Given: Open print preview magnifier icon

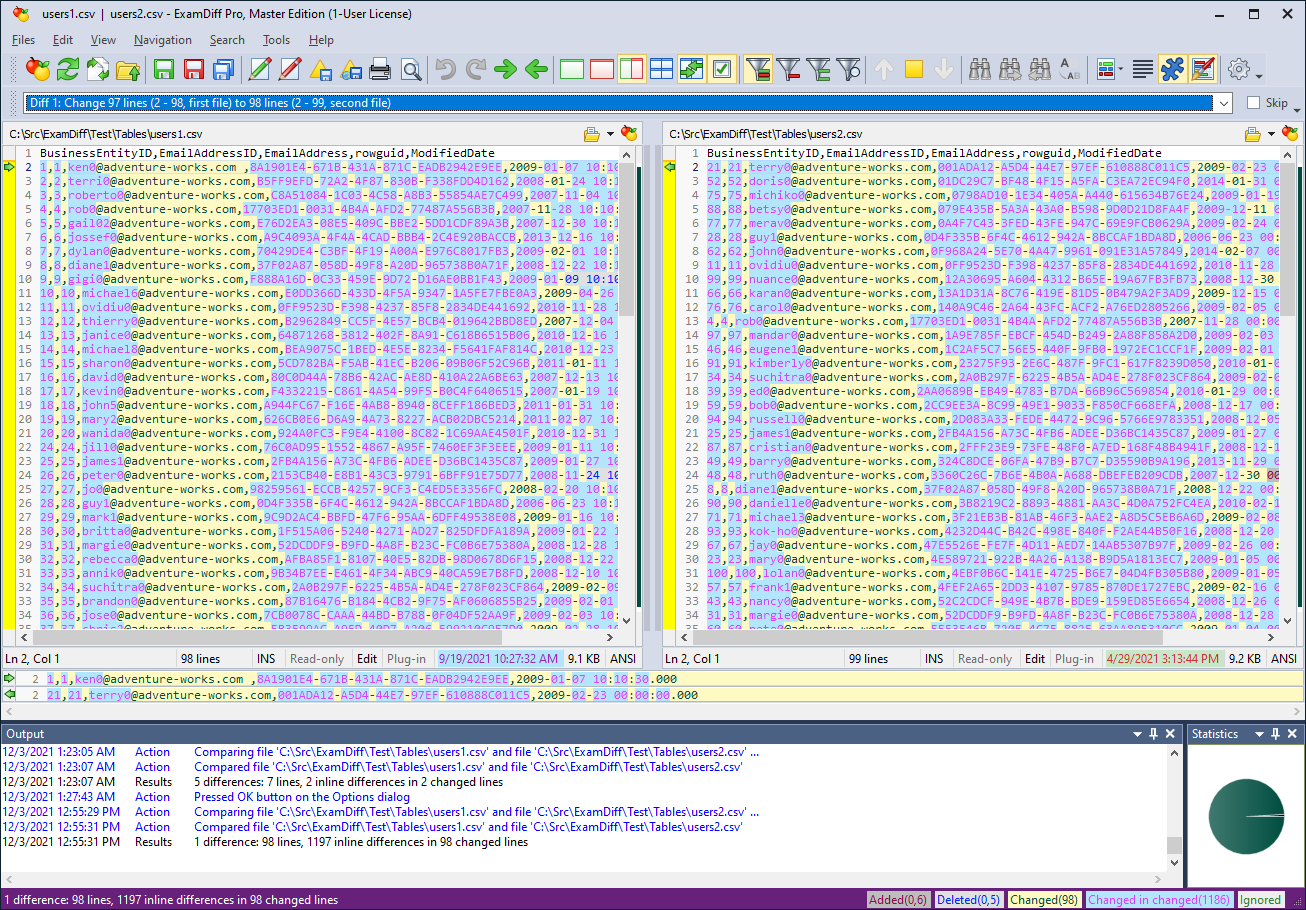Looking at the screenshot, I should (x=410, y=69).
